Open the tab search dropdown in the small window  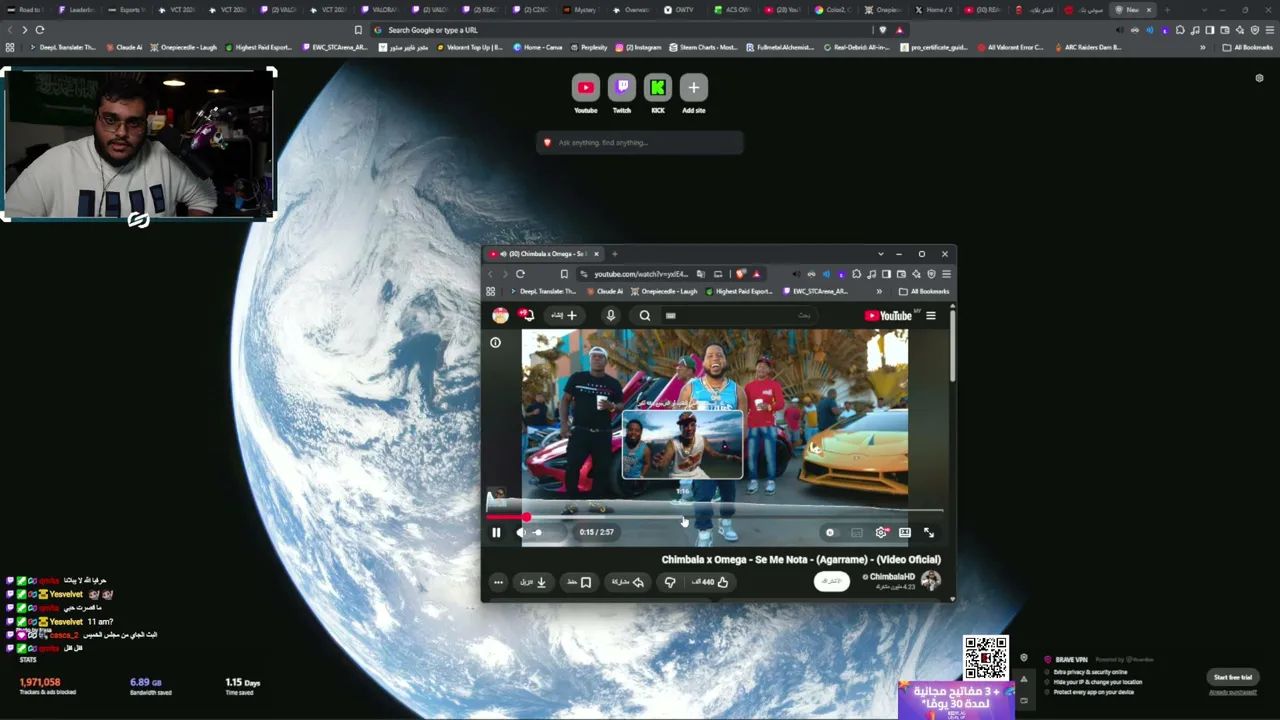point(880,254)
